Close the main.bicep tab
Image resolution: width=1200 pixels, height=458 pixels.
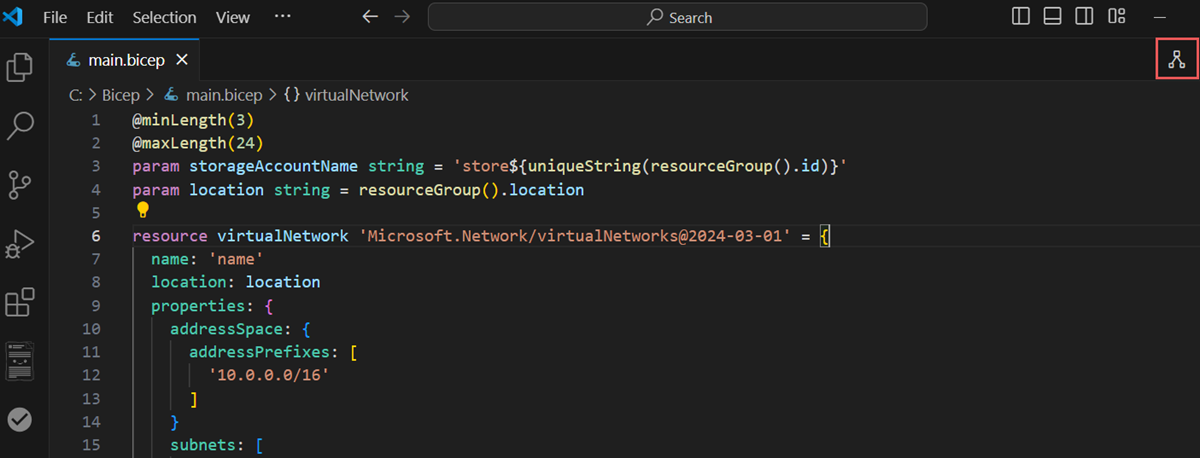click(x=183, y=60)
